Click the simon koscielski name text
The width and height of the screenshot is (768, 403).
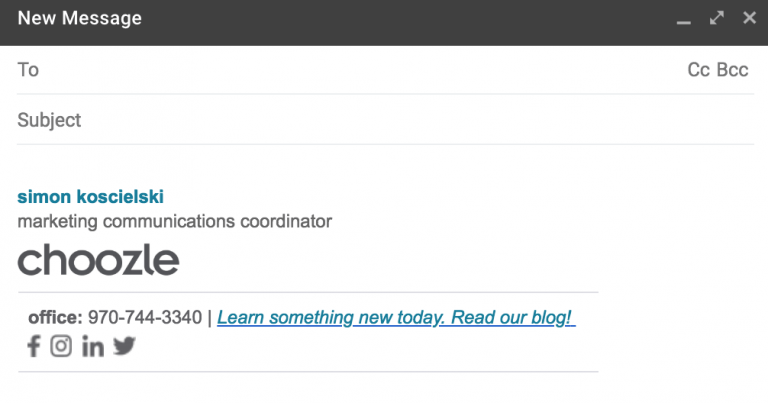tap(91, 197)
